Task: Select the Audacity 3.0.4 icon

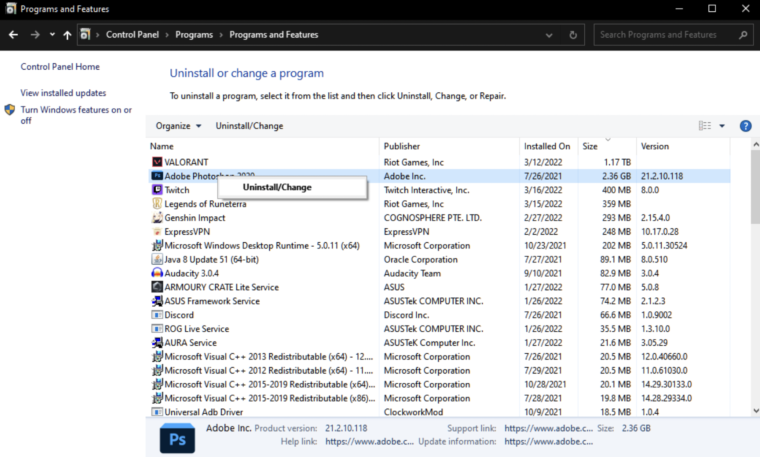Action: tap(157, 273)
